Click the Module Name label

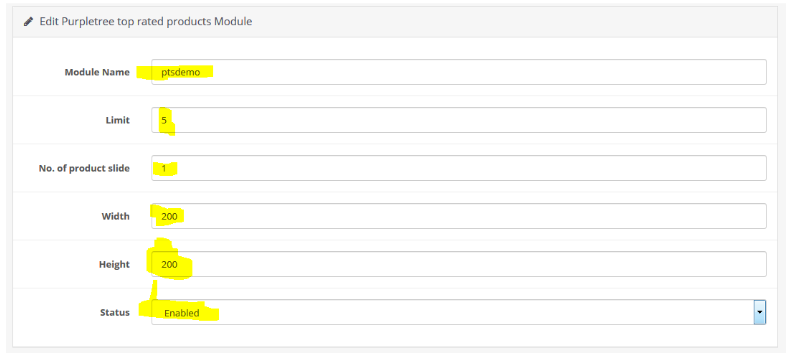click(x=97, y=72)
